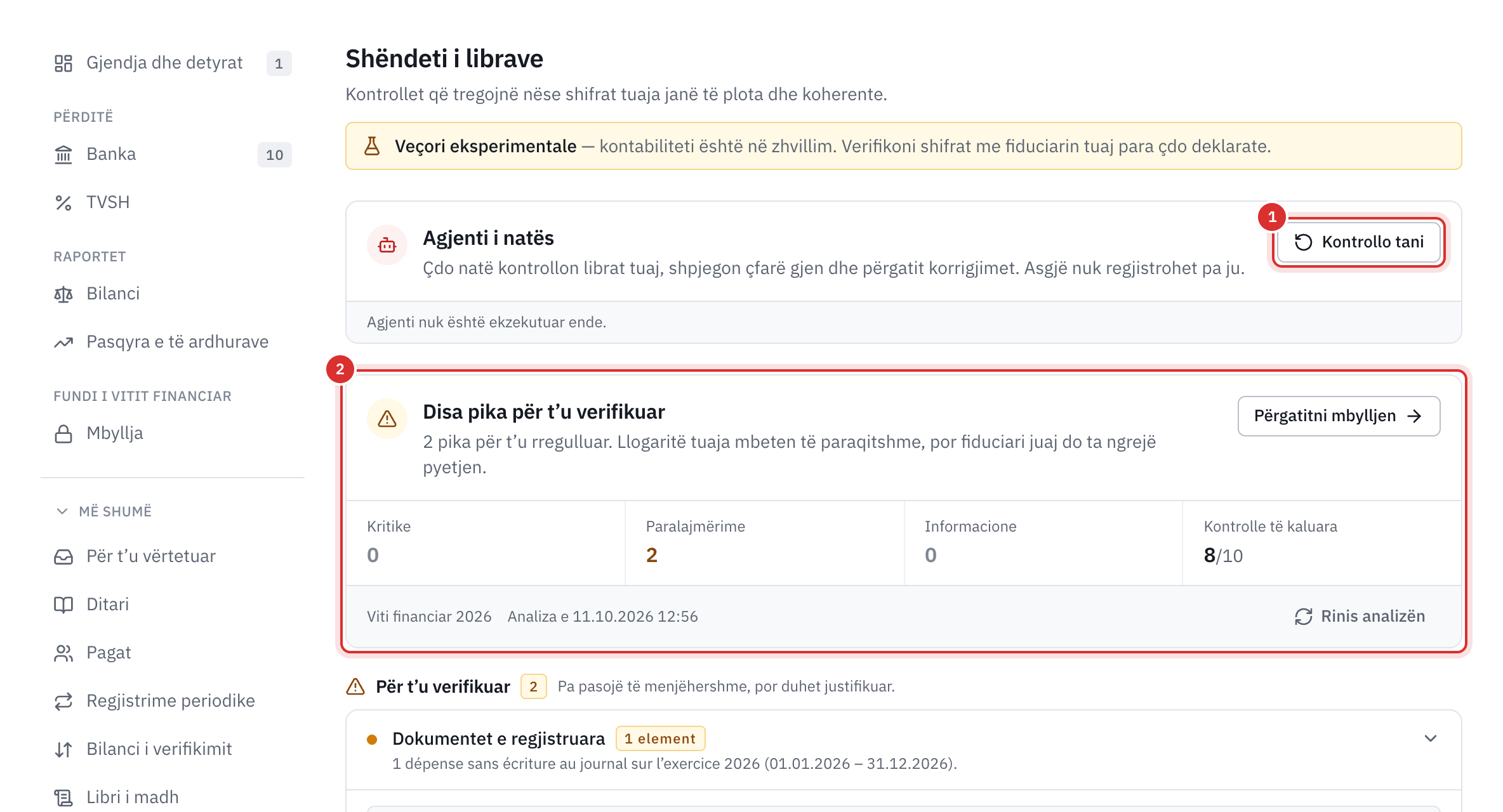The width and height of the screenshot is (1503, 812).
Task: Click the 1 badge beside Gjendja dhe detyrat
Action: pos(279,63)
